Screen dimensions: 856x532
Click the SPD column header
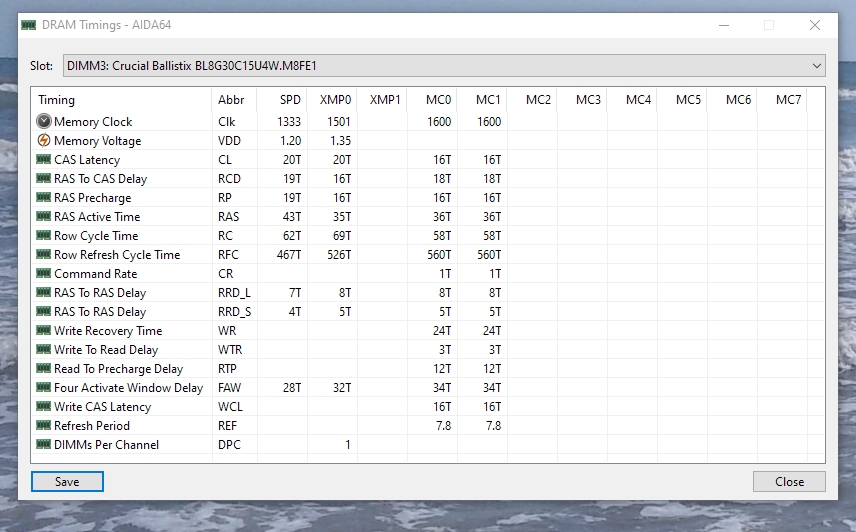(x=282, y=100)
